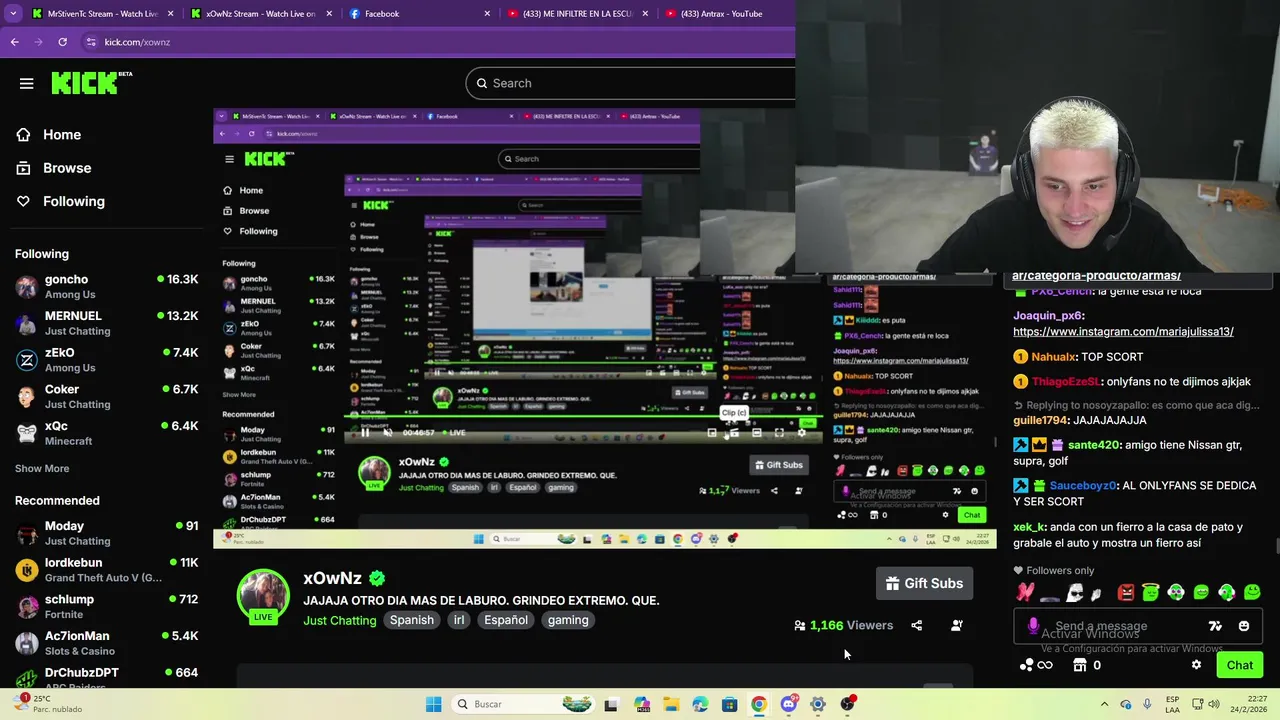Open Windows Start button on taskbar

coord(433,704)
